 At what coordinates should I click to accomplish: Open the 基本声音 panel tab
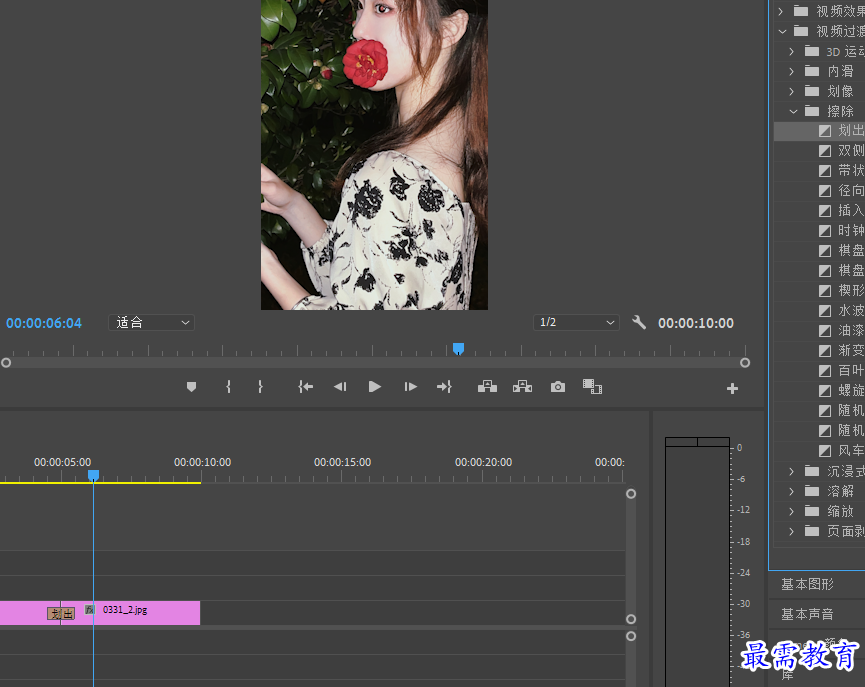click(x=807, y=614)
